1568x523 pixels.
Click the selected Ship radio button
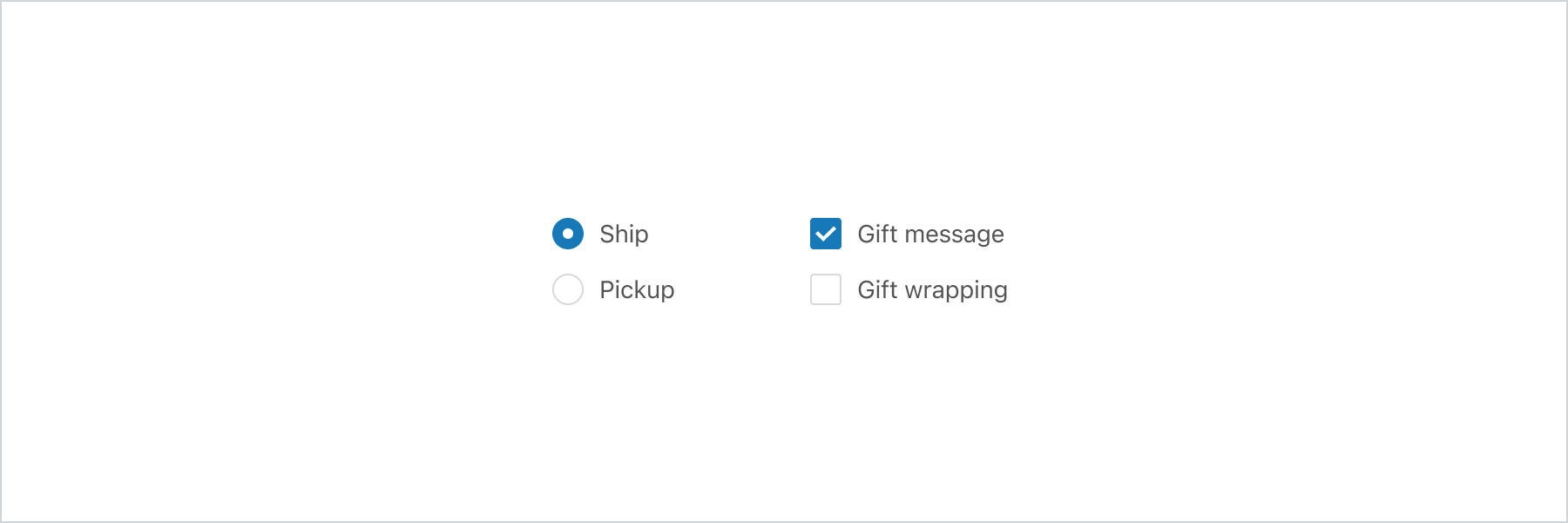tap(568, 234)
